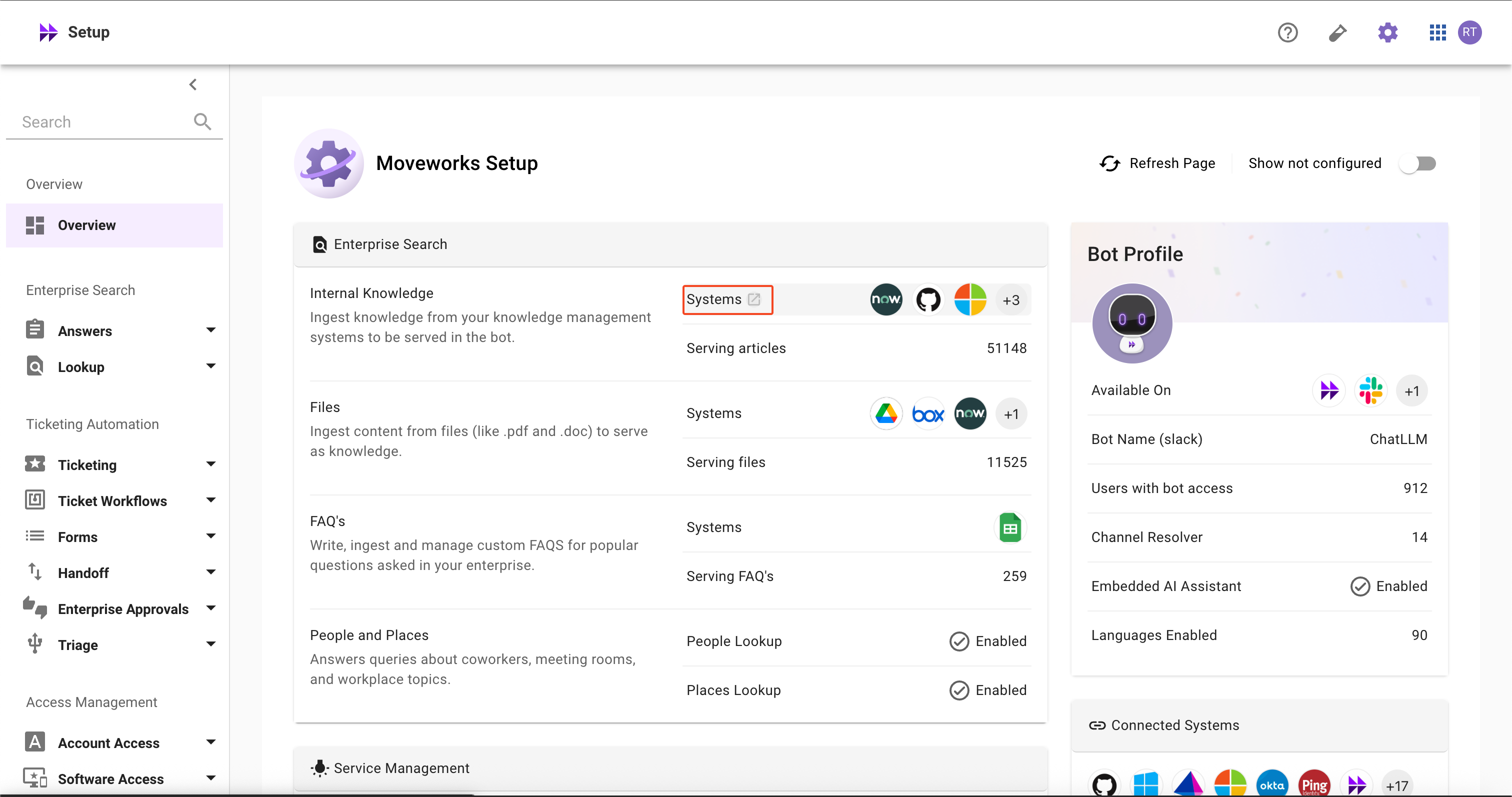Open the settings gear icon in header
This screenshot has height=797, width=1512.
[x=1387, y=32]
